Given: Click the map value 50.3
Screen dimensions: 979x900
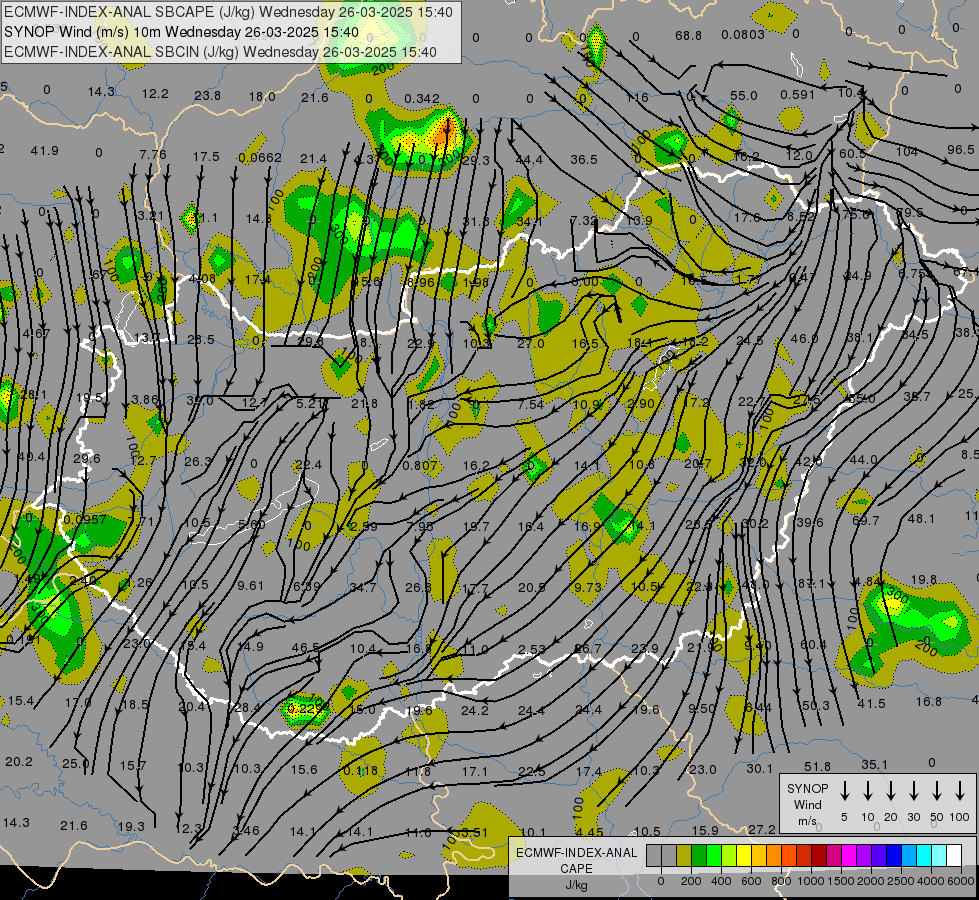Looking at the screenshot, I should click(815, 706).
